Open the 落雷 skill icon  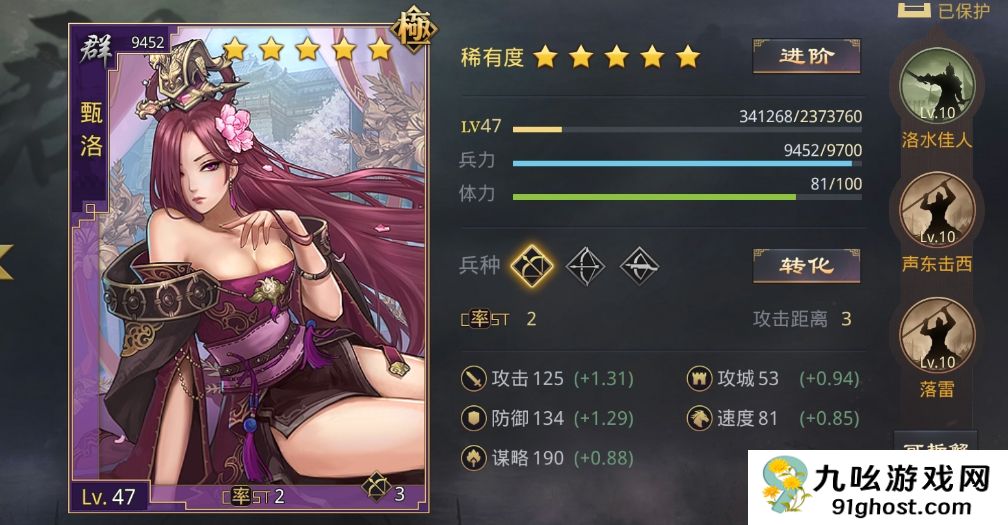point(937,335)
